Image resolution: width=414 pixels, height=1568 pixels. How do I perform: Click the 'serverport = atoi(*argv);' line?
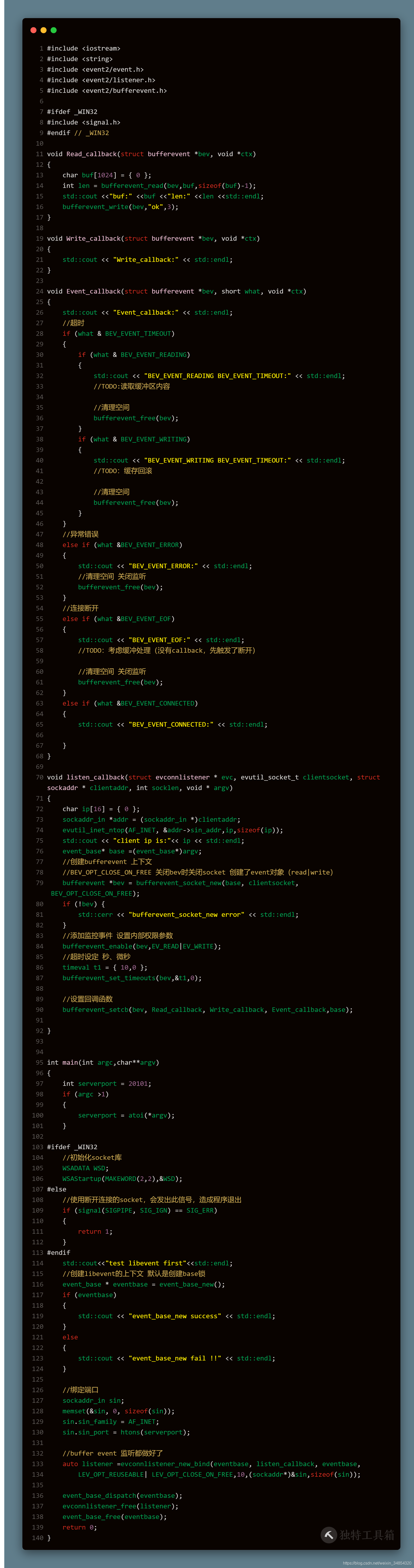127,1116
